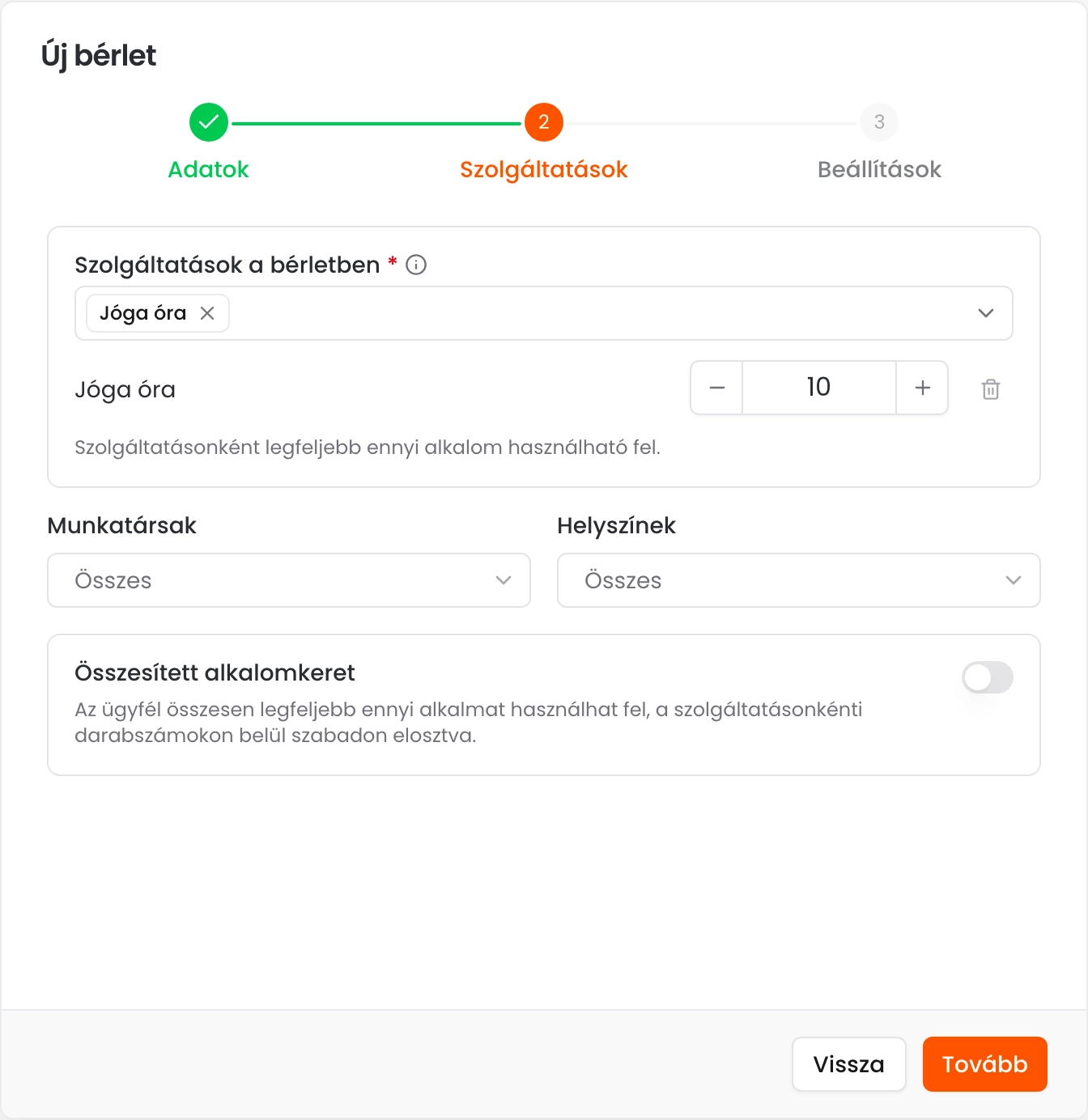The width and height of the screenshot is (1088, 1120).
Task: Open the Helyszínek Összes dropdown
Action: click(798, 580)
